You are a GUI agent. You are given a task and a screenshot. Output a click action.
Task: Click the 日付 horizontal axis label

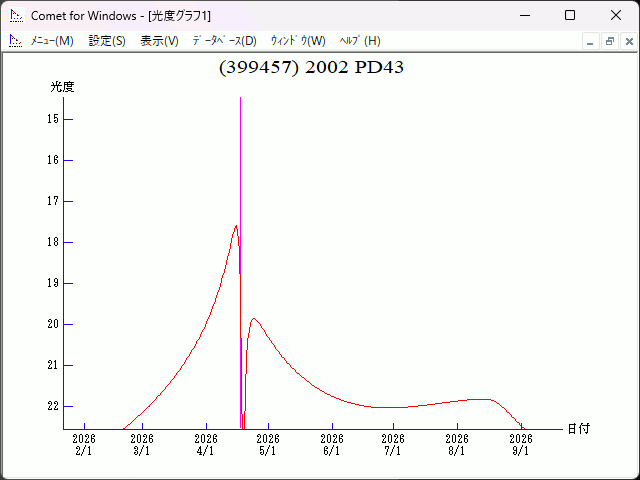(578, 429)
